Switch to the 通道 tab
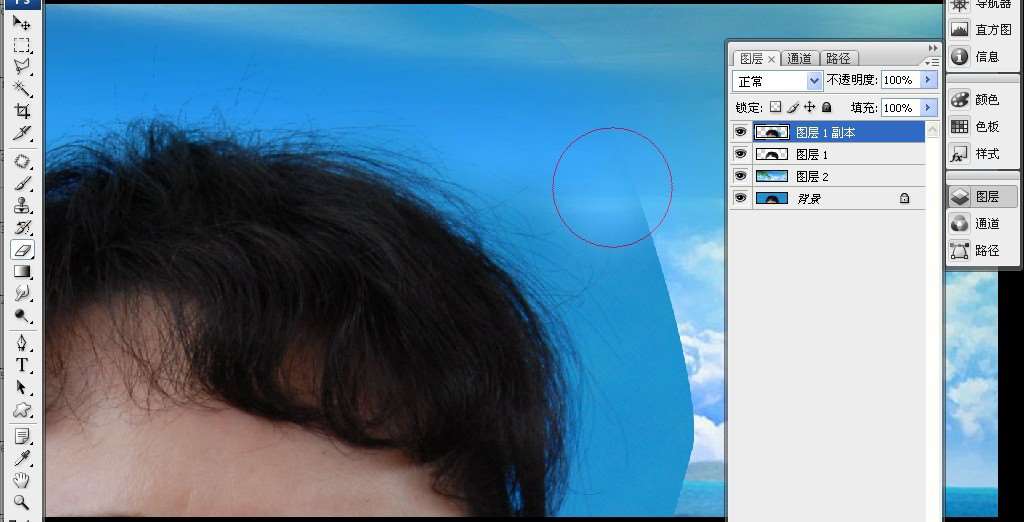Image resolution: width=1024 pixels, height=522 pixels. point(799,59)
